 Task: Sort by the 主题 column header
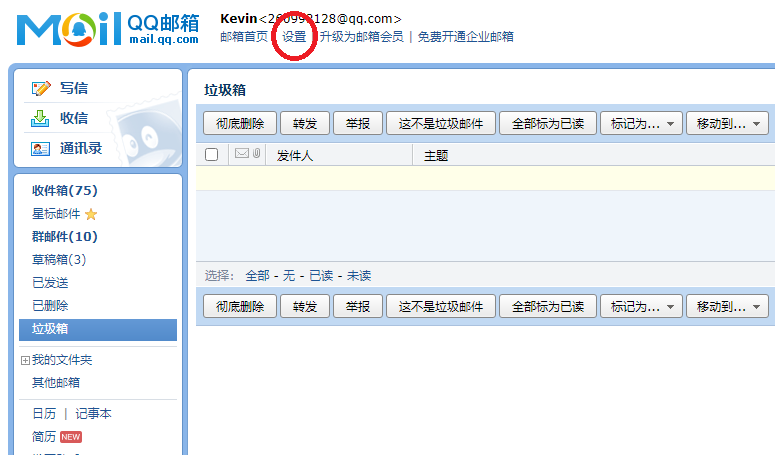point(436,155)
